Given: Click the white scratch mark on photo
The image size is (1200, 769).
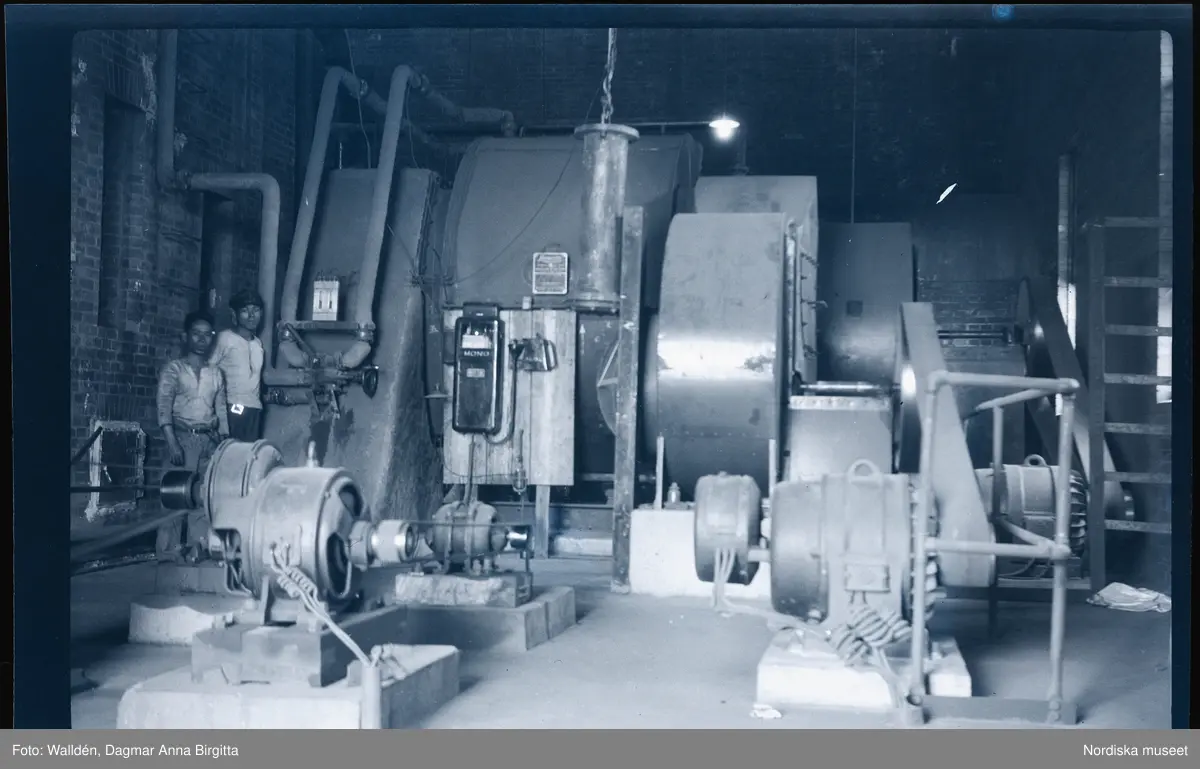Looking at the screenshot, I should 946,193.
